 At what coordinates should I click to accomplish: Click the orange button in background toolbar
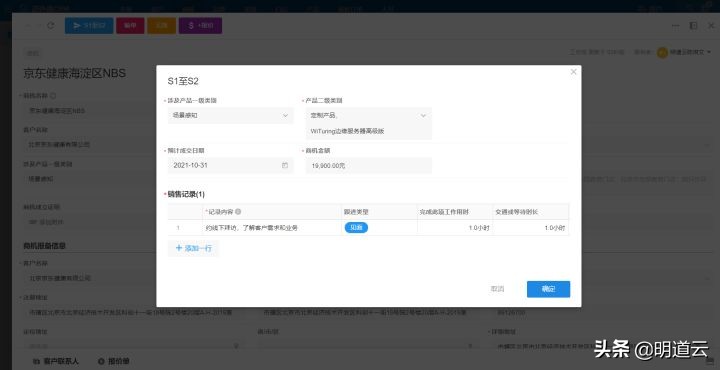(x=162, y=26)
